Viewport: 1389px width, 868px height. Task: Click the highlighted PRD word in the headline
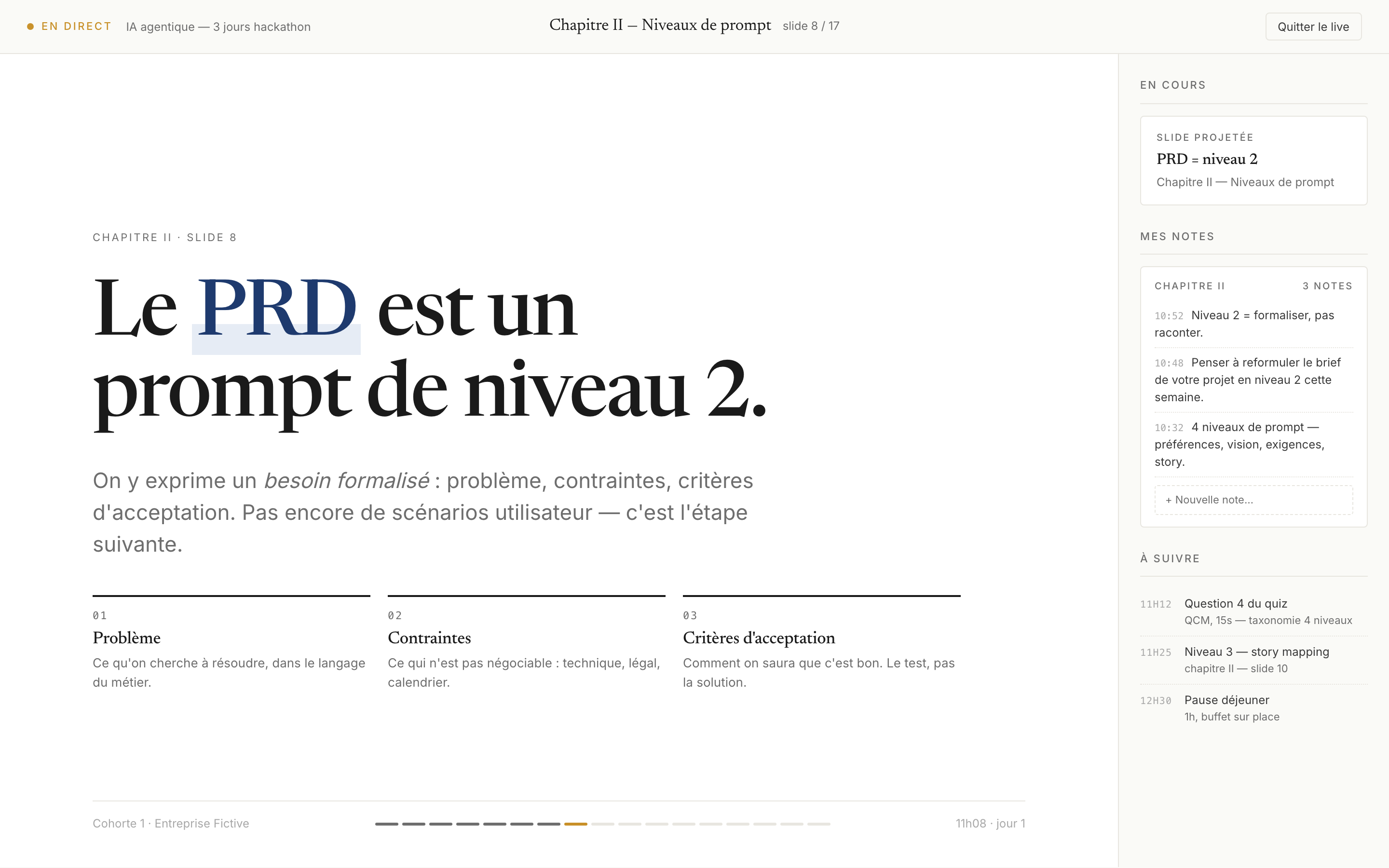[x=276, y=308]
